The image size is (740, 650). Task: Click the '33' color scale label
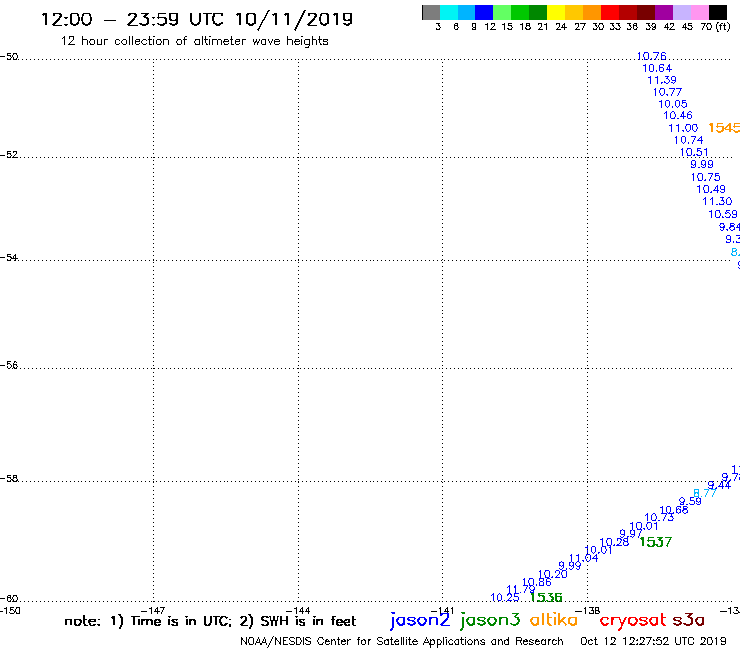pyautogui.click(x=614, y=27)
